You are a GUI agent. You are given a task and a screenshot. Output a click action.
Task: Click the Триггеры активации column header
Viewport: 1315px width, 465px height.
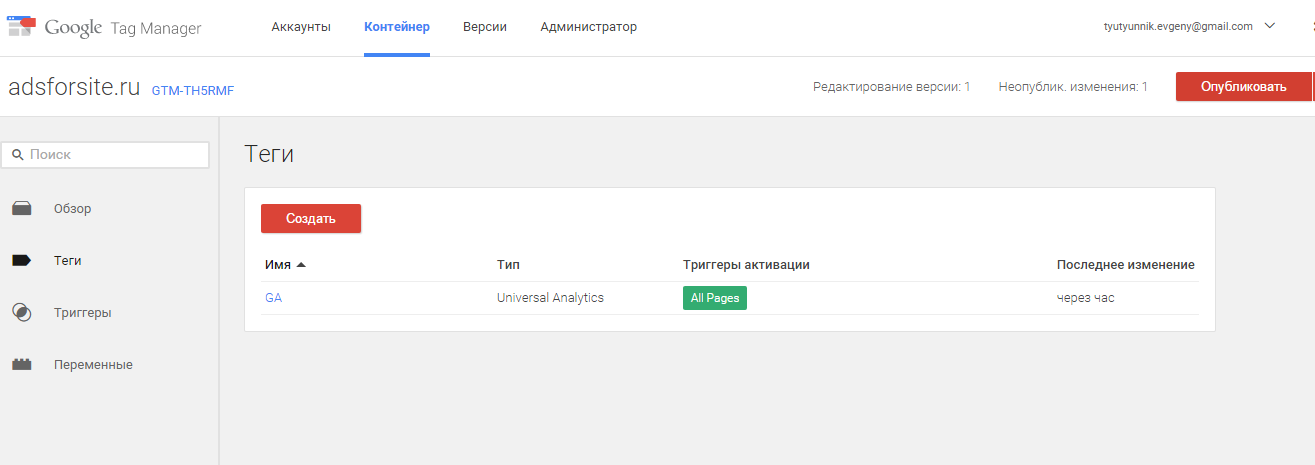click(x=746, y=265)
